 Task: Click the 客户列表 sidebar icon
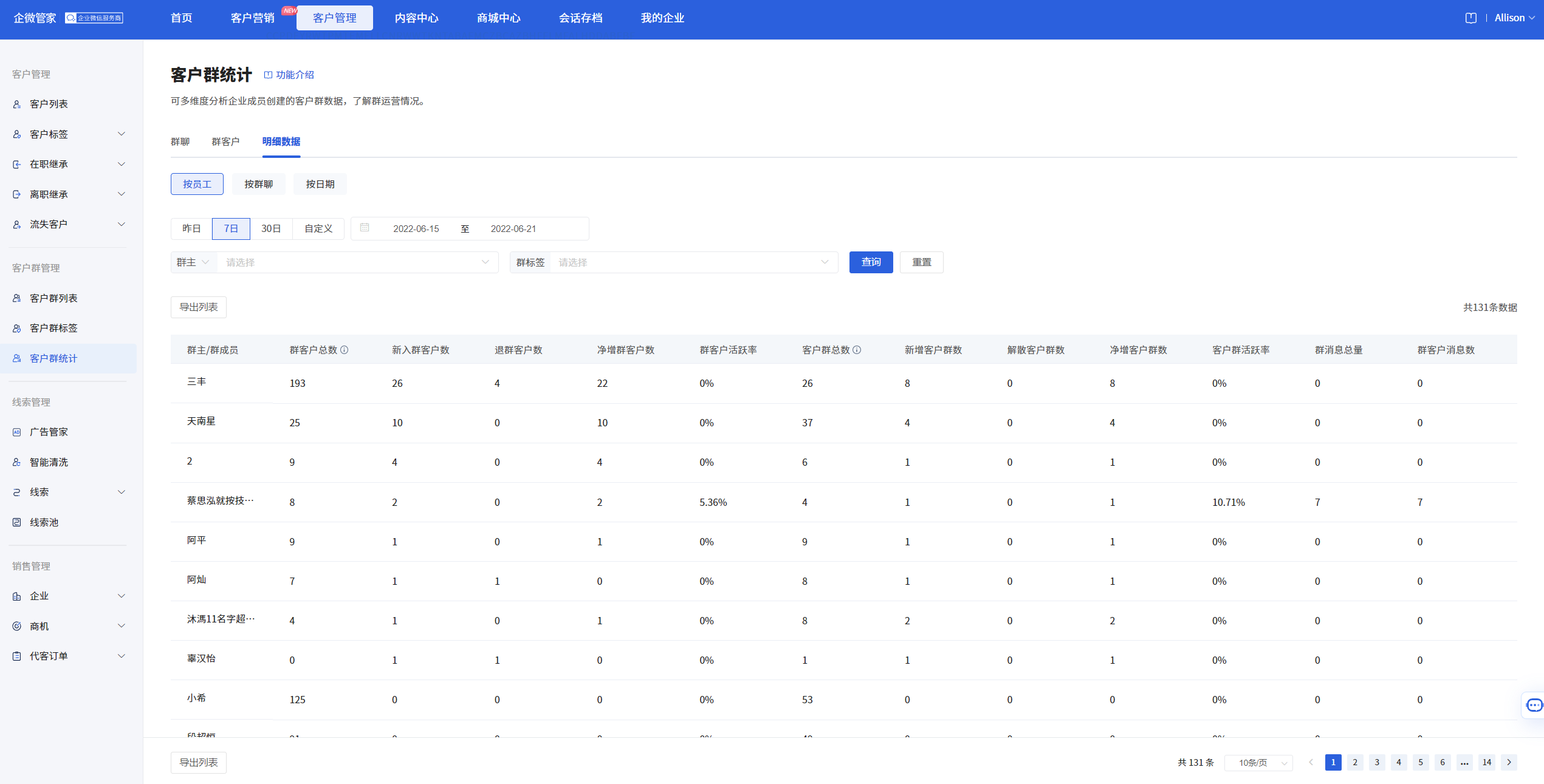17,104
